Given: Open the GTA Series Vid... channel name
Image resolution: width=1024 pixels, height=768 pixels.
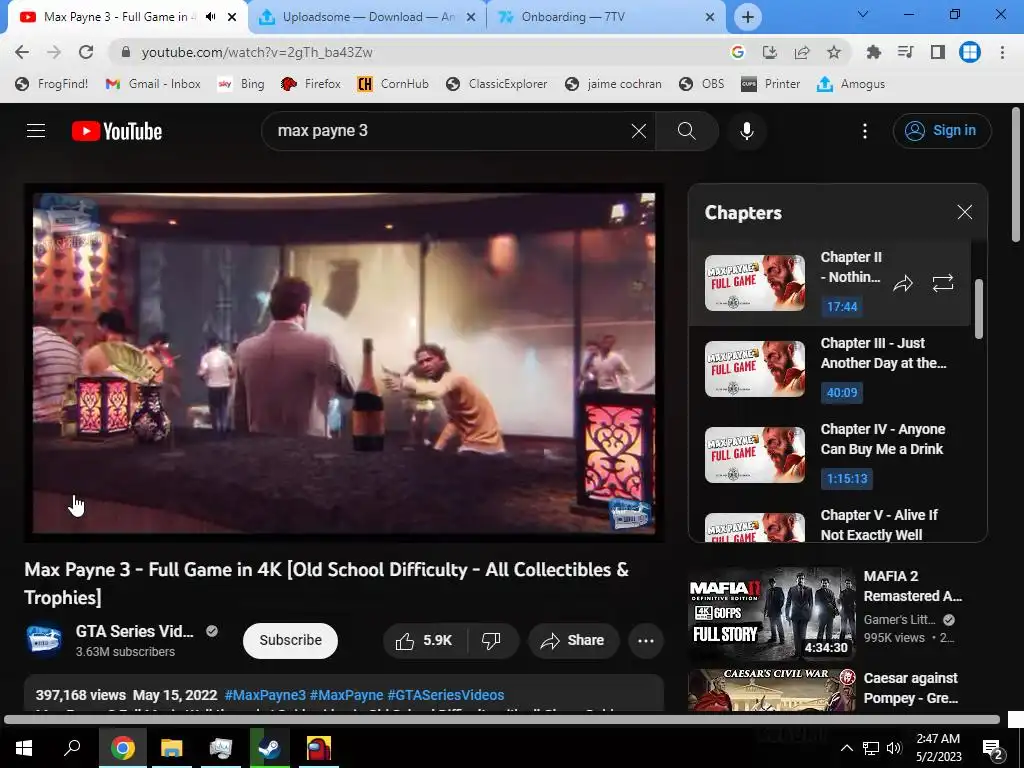Looking at the screenshot, I should [135, 632].
